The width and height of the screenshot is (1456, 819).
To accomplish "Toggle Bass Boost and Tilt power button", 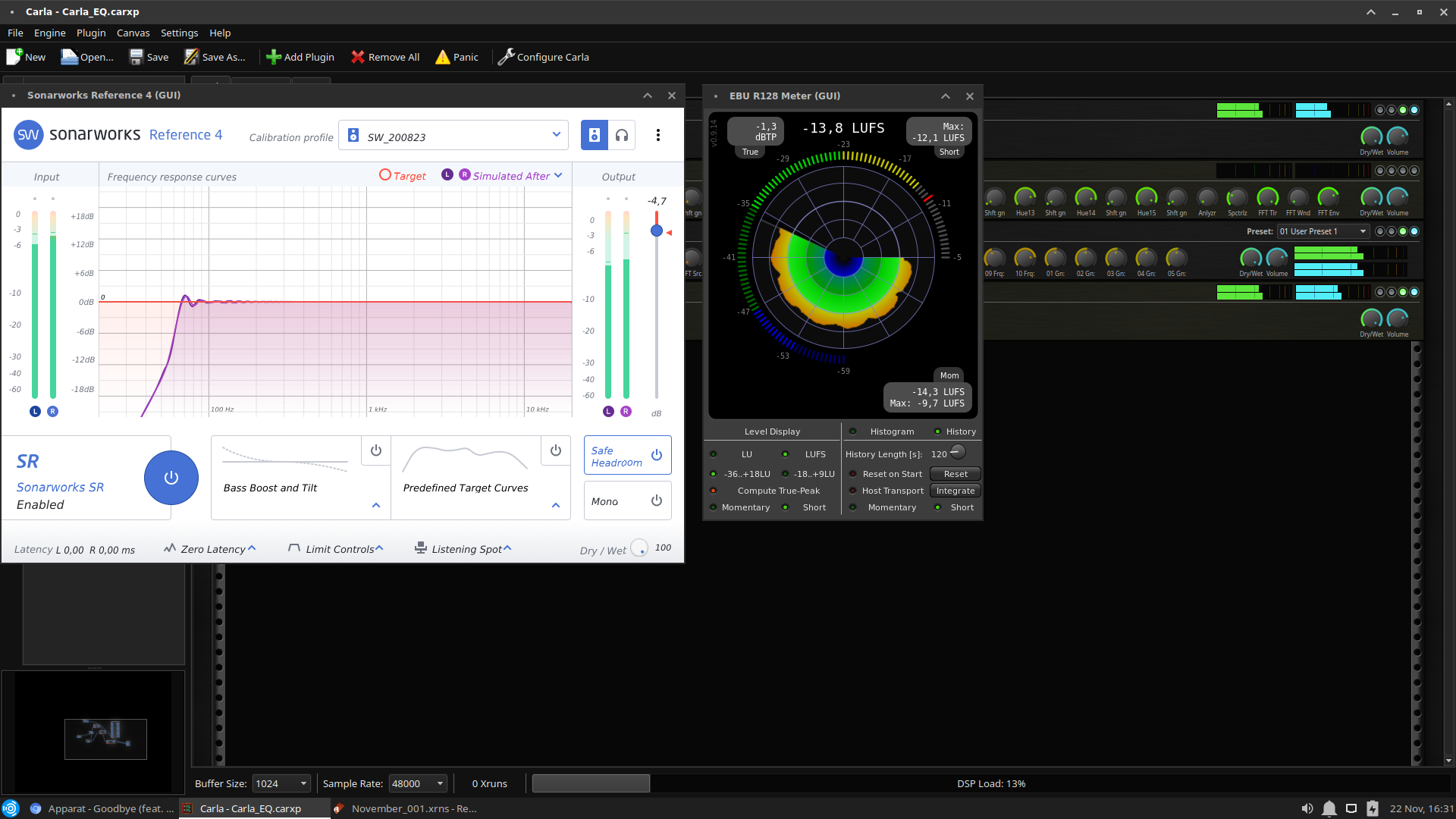I will tap(376, 450).
